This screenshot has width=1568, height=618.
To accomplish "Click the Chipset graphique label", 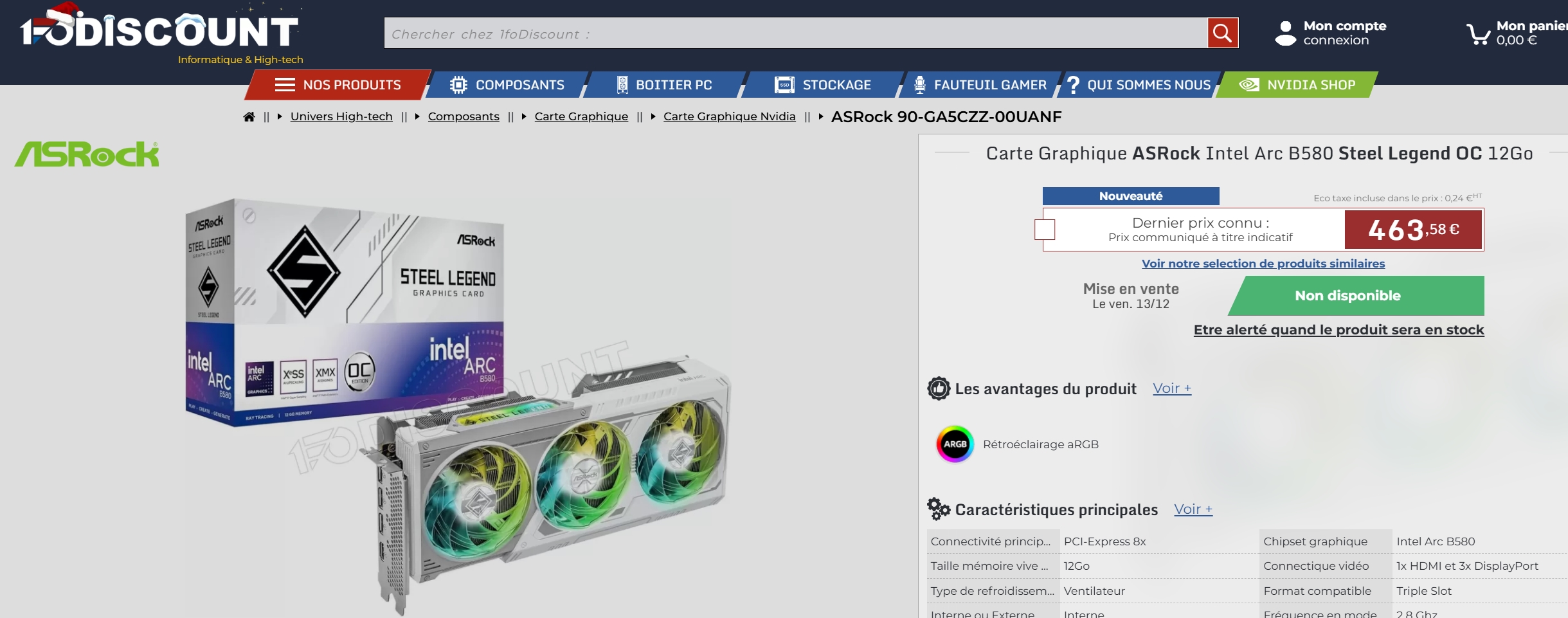I will pyautogui.click(x=1315, y=541).
